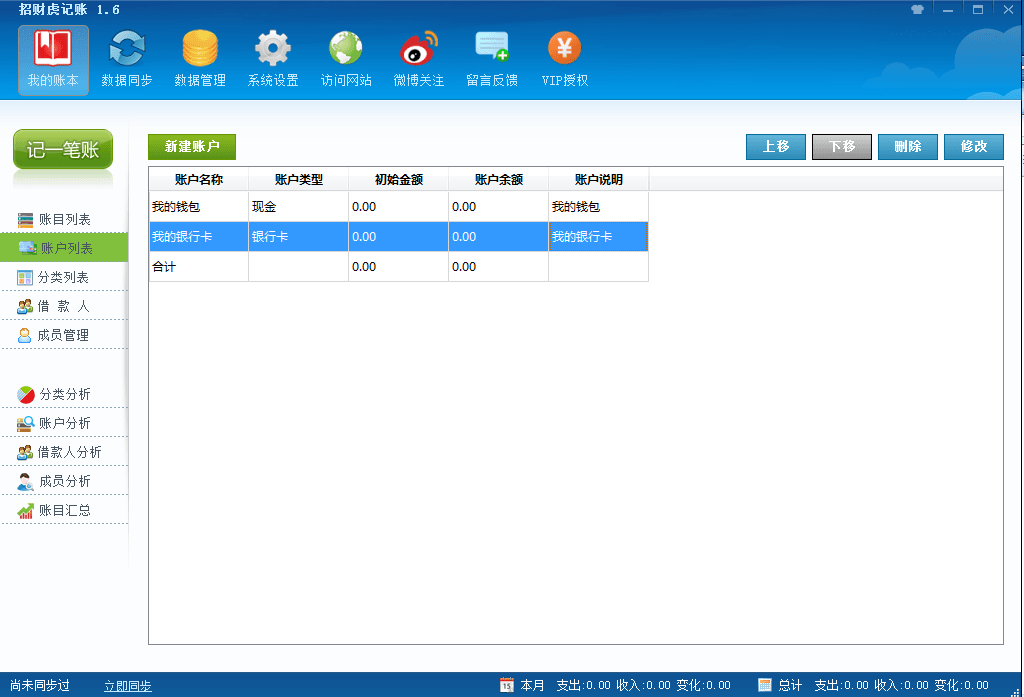
Task: Click the 新建账户 button
Action: point(192,146)
